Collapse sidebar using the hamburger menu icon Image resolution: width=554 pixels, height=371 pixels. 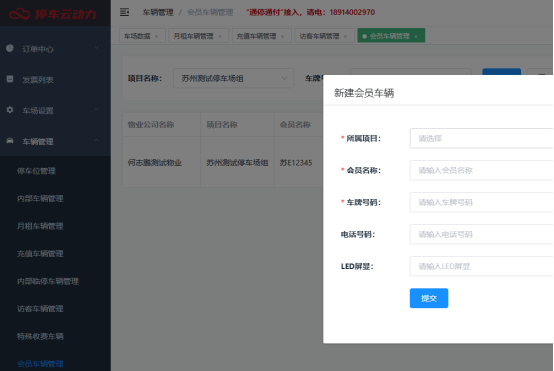[124, 12]
